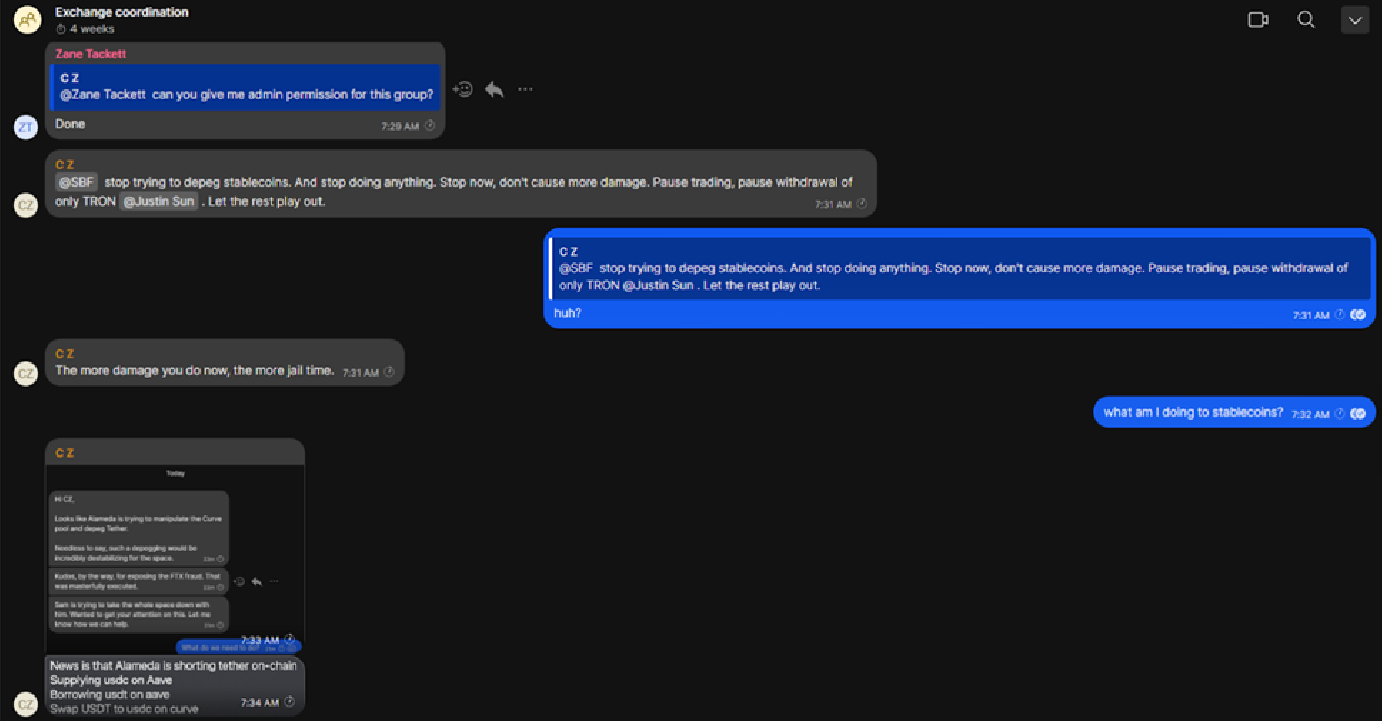Click the gray @SBF mention chip

point(76,182)
